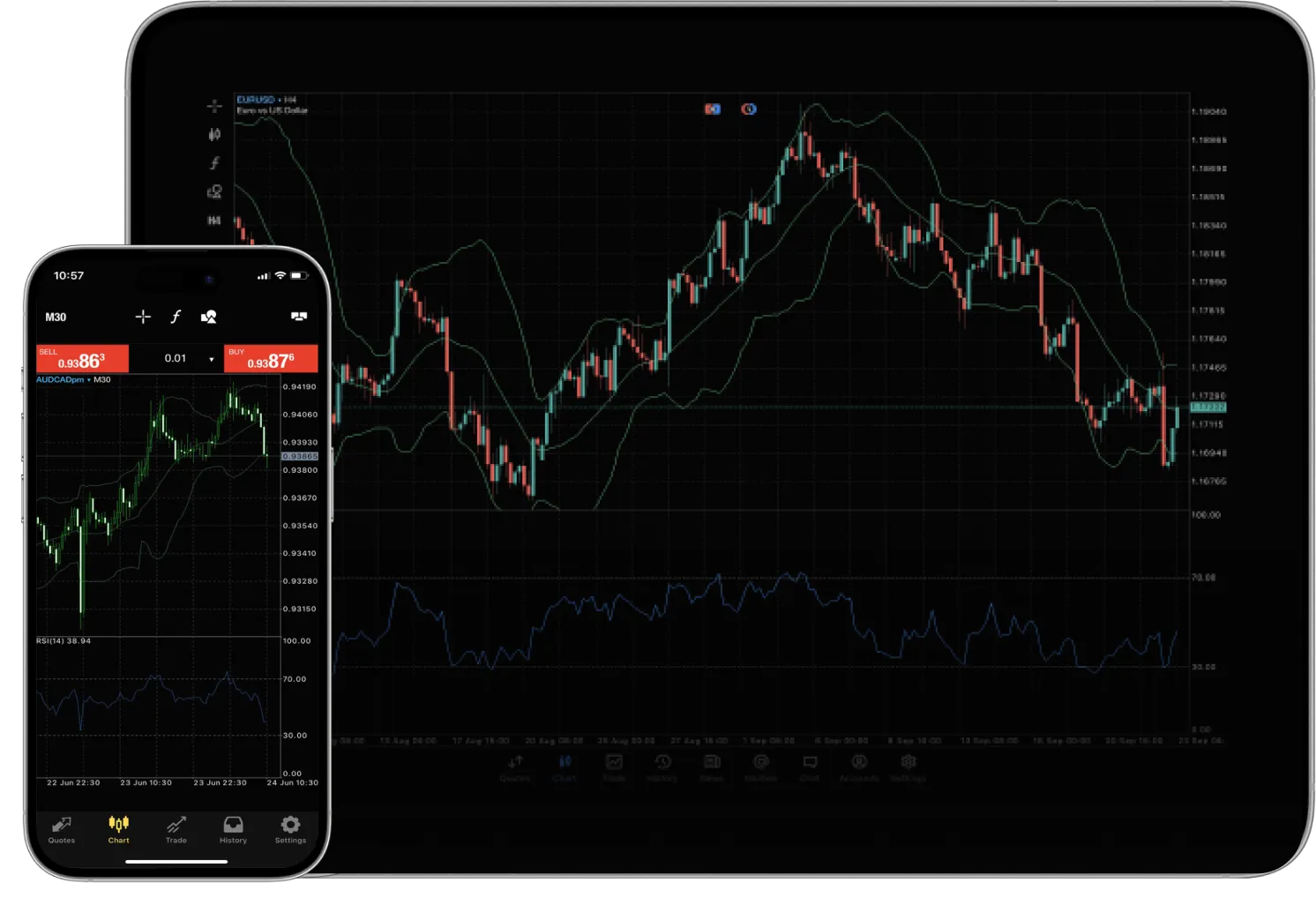Open the objects shapes tool on phone
Image resolution: width=1316 pixels, height=905 pixels.
[x=209, y=317]
